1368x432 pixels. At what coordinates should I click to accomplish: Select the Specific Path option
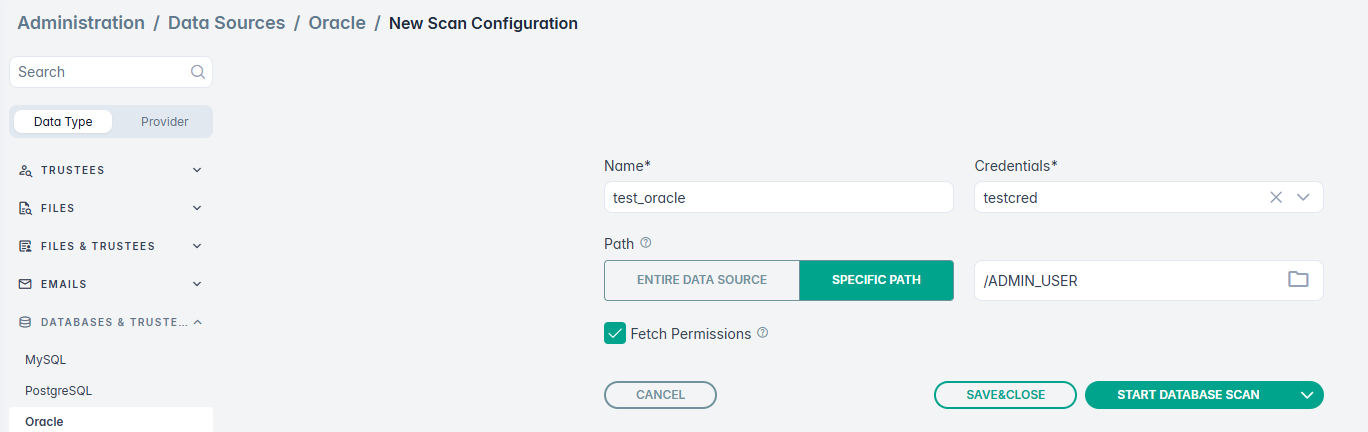click(876, 280)
